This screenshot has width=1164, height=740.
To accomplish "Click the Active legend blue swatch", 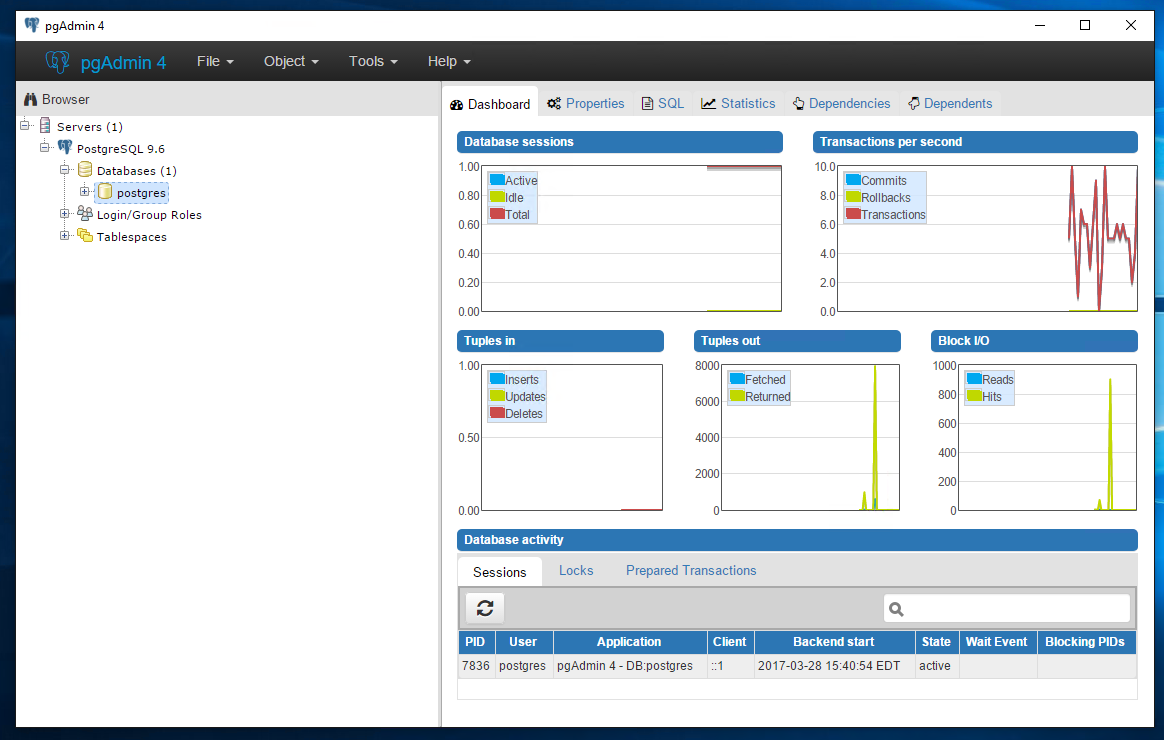I will pyautogui.click(x=497, y=180).
